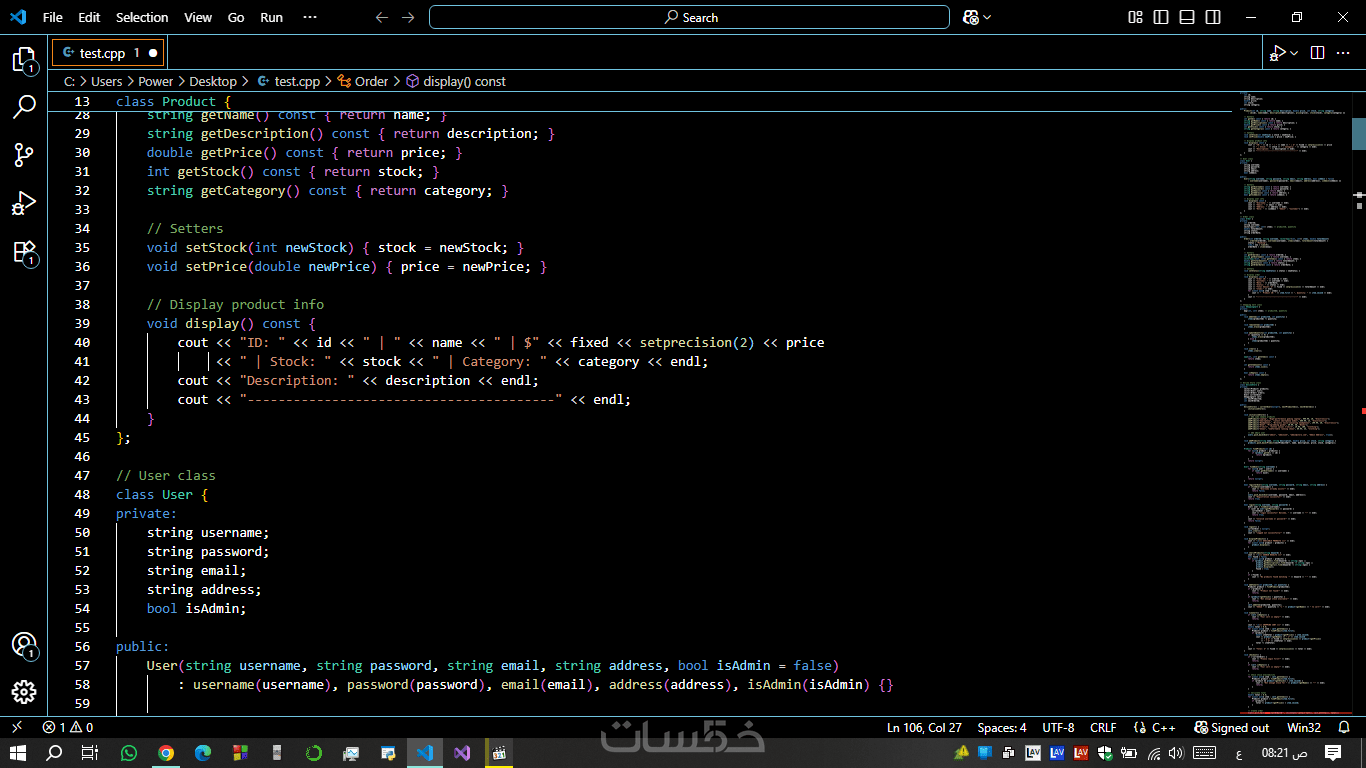1366x768 pixels.
Task: Open the Manage gear settings icon
Action: pos(24,692)
